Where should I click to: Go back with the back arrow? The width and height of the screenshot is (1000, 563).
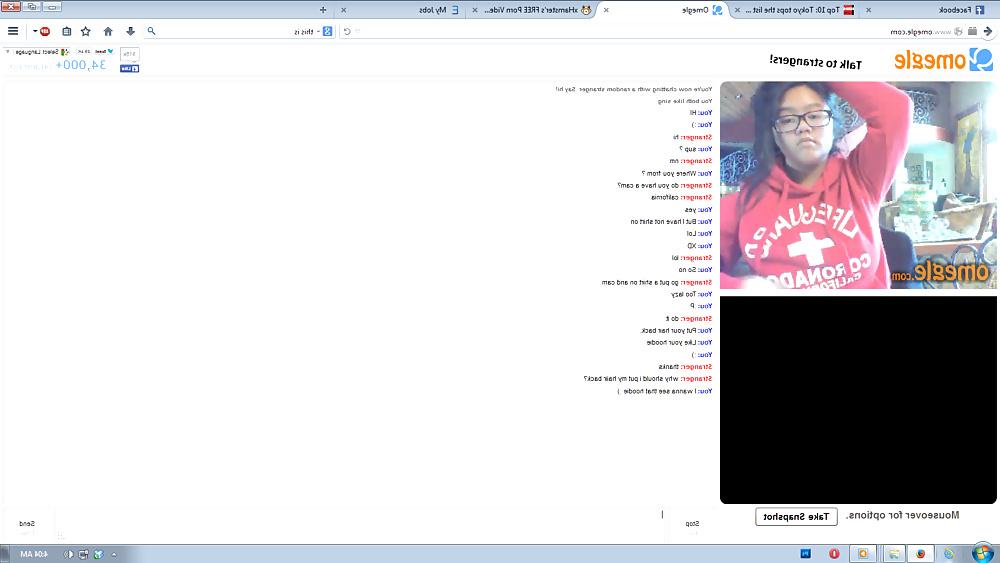point(987,31)
